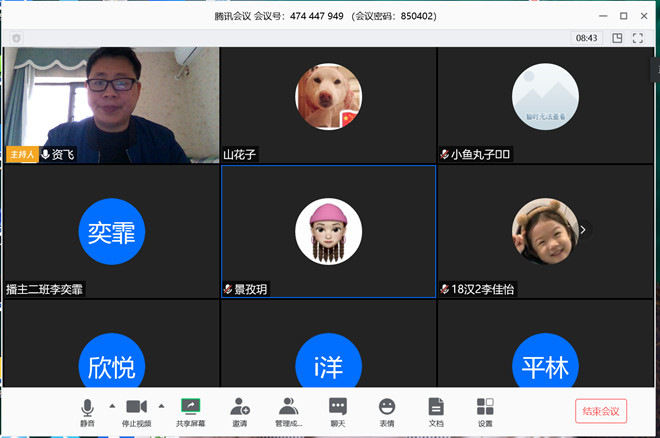Image resolution: width=660 pixels, height=438 pixels.
Task: Open the Documents (文档) panel
Action: coord(436,411)
